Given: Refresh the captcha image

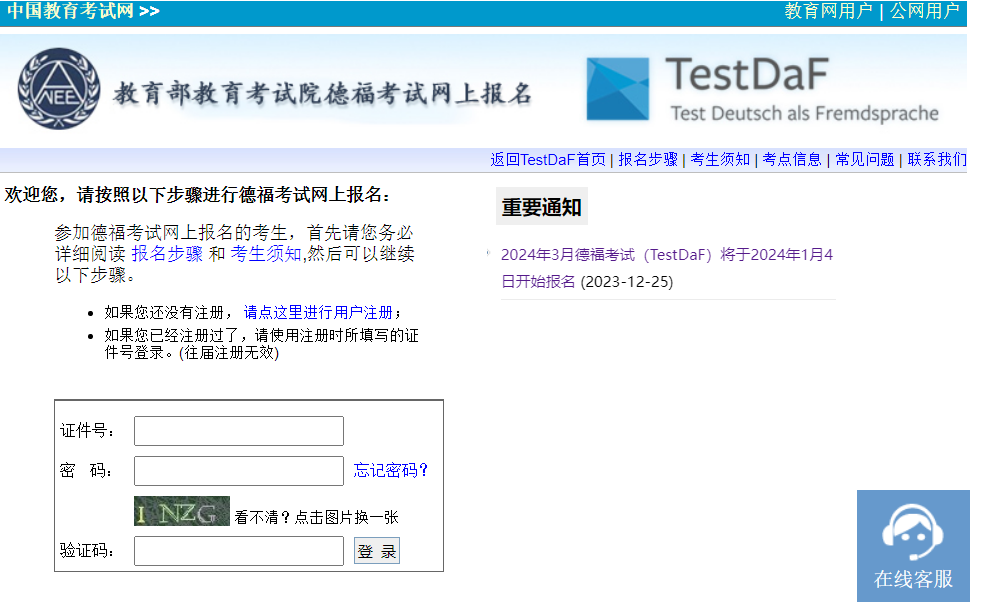Looking at the screenshot, I should click(182, 511).
